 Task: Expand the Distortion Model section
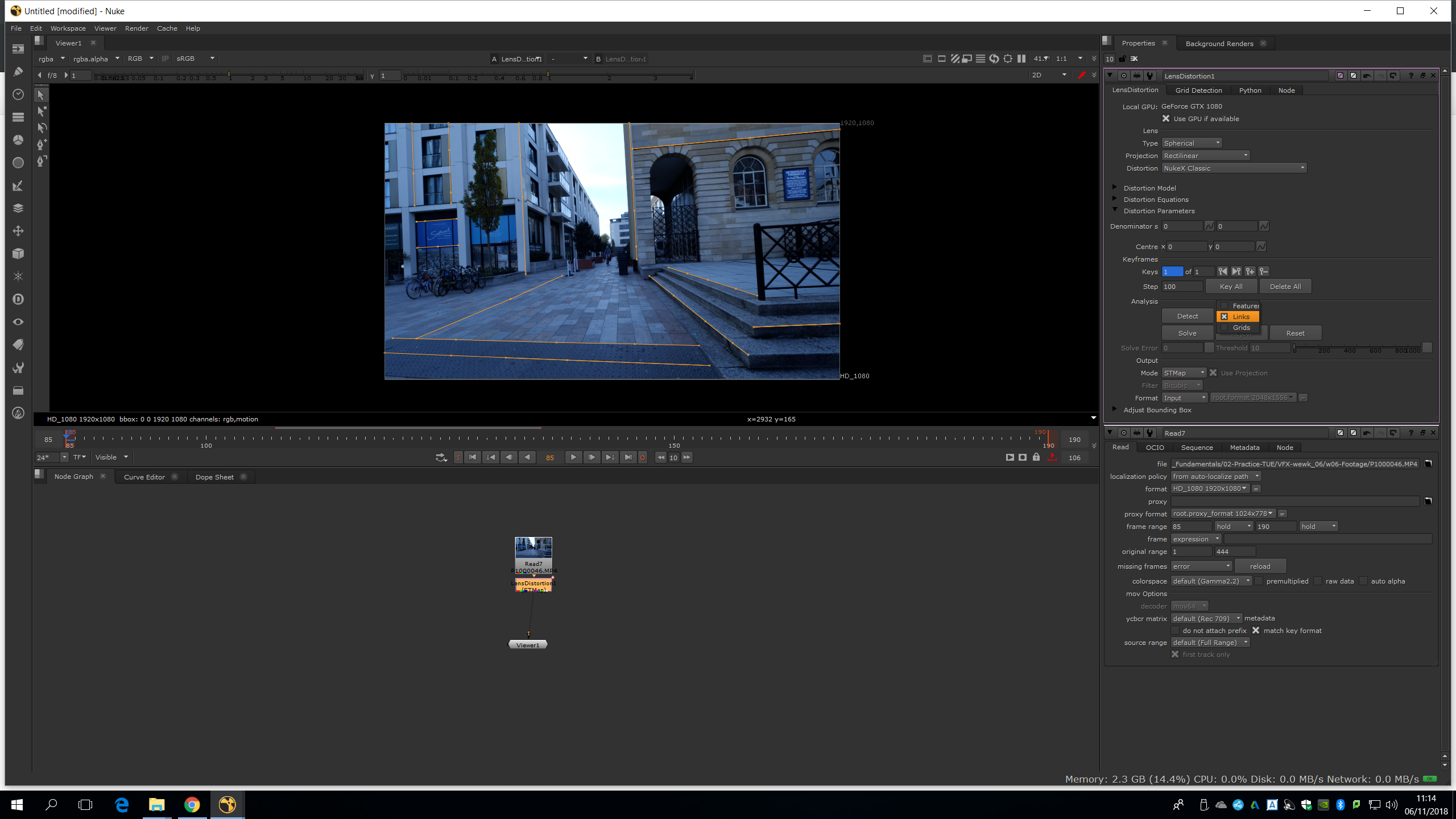click(x=1115, y=188)
